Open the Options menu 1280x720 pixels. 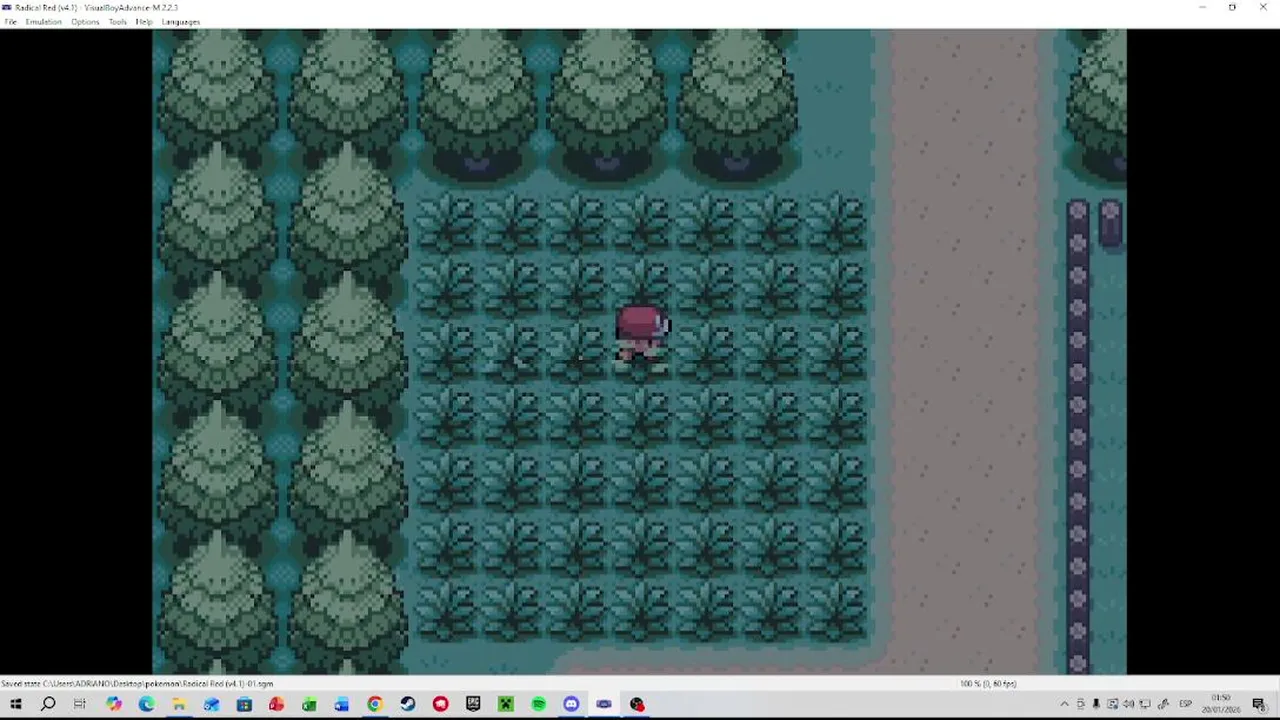(85, 22)
